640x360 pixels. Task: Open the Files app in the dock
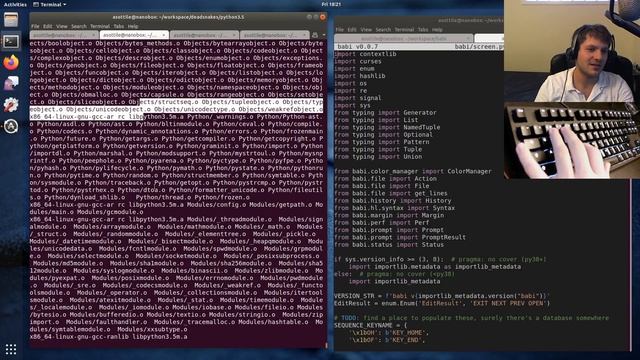click(x=11, y=19)
